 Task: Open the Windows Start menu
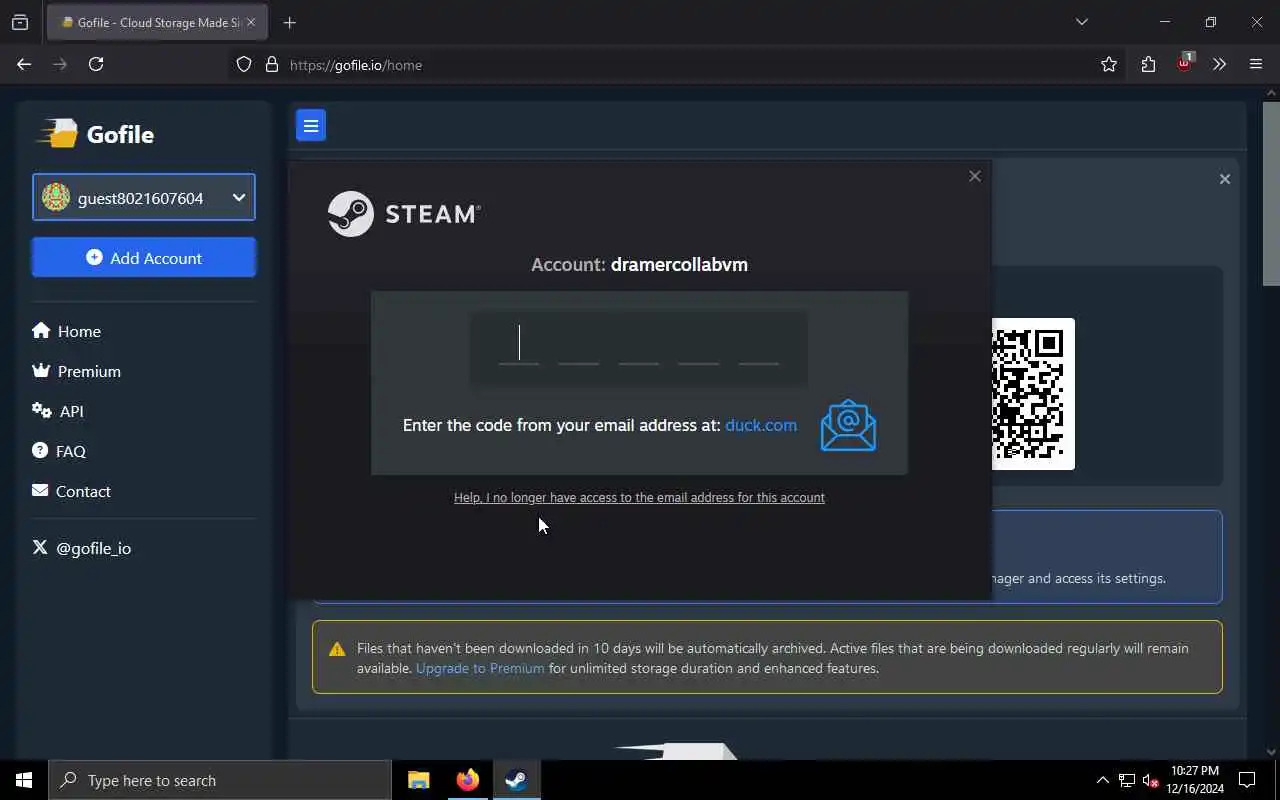click(24, 780)
